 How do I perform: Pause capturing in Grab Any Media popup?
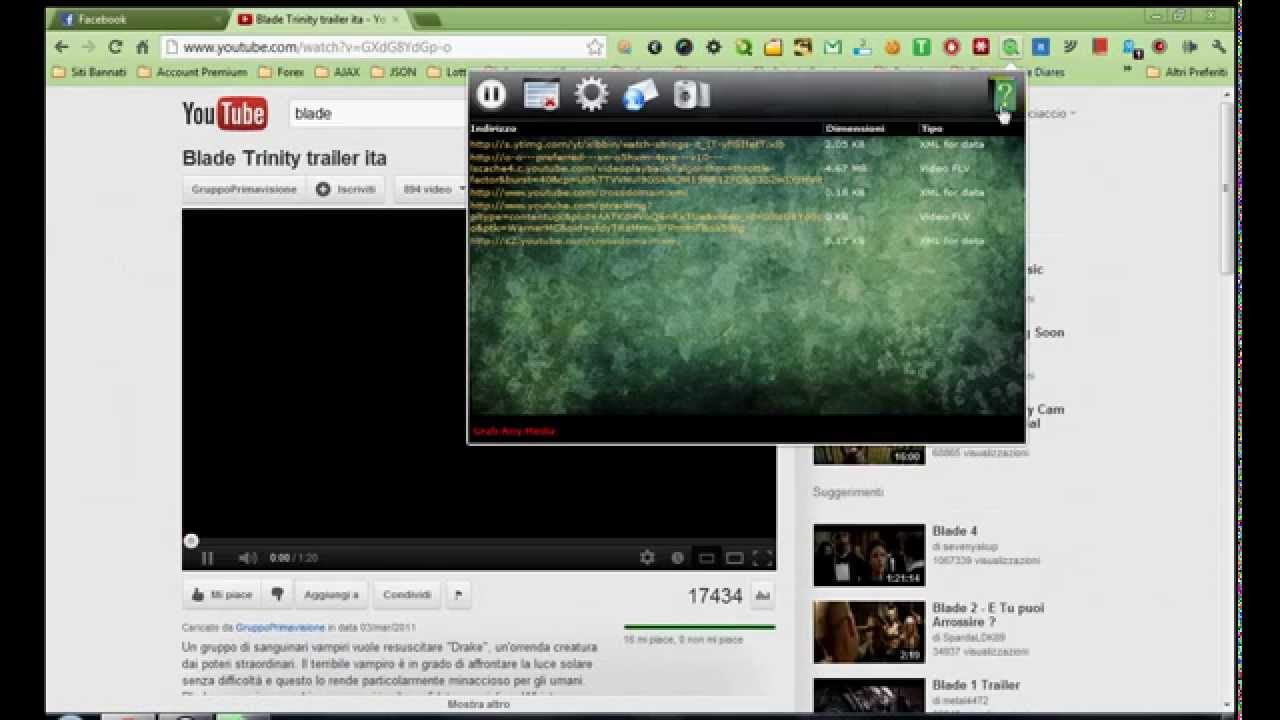(x=491, y=94)
